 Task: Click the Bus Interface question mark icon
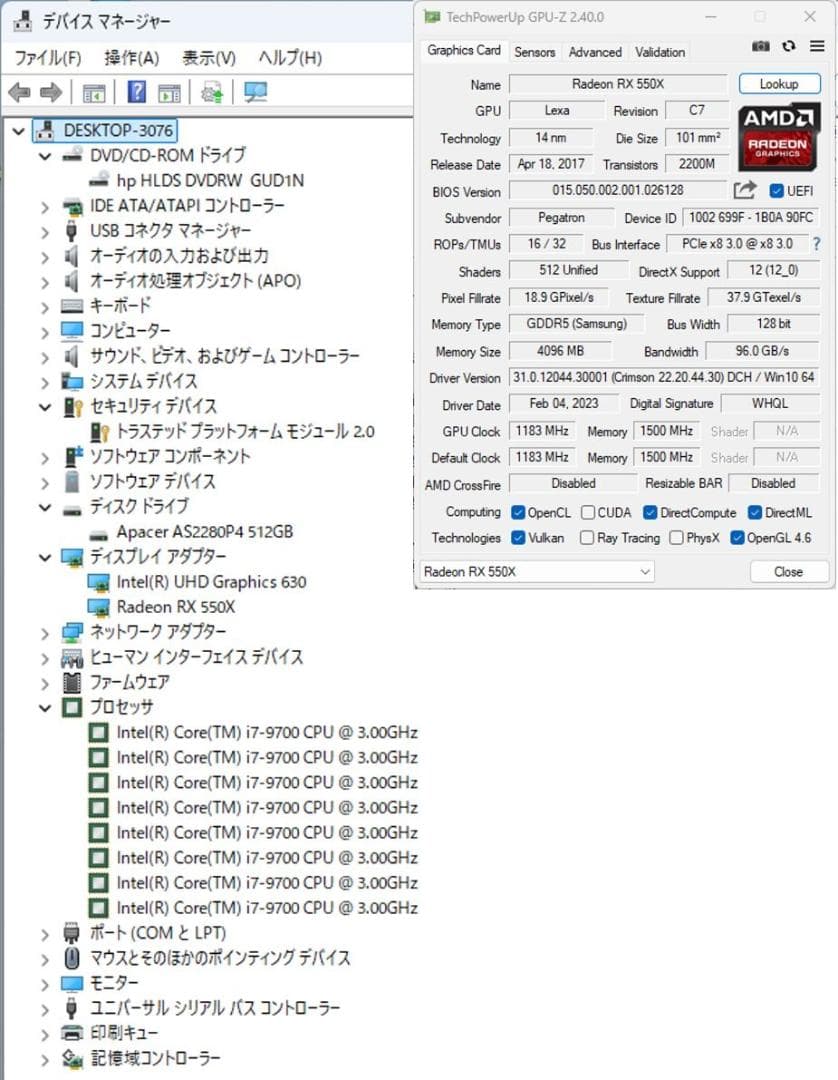tap(817, 244)
